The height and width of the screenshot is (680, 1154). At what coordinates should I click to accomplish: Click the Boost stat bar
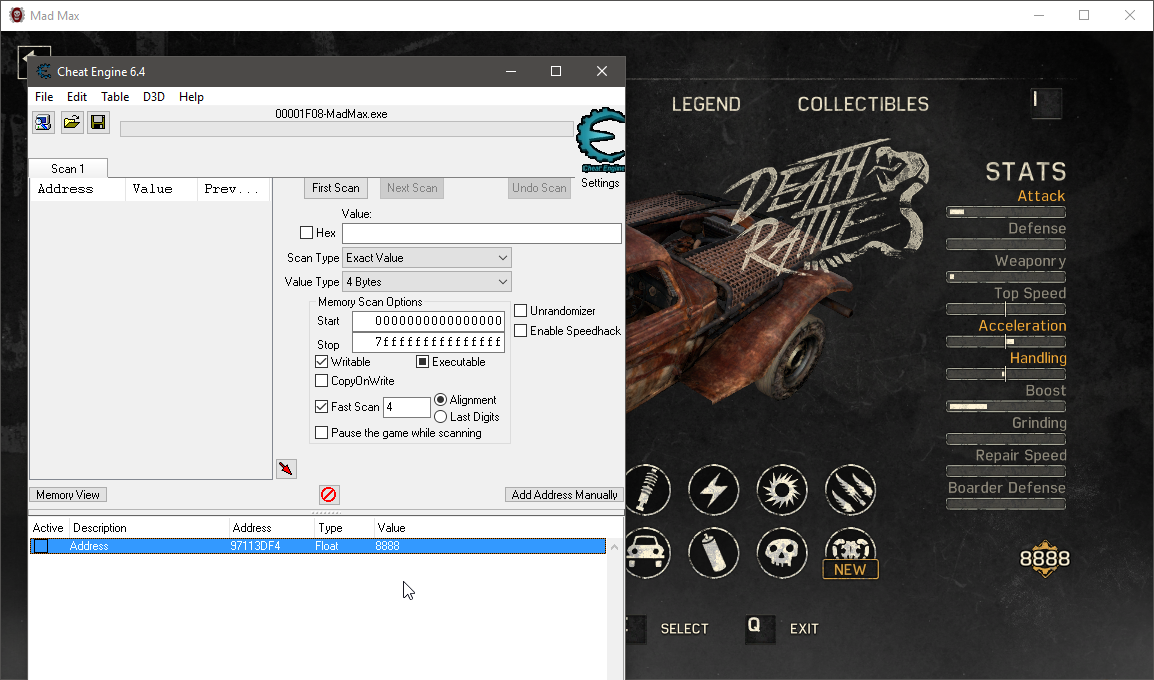coord(1006,406)
